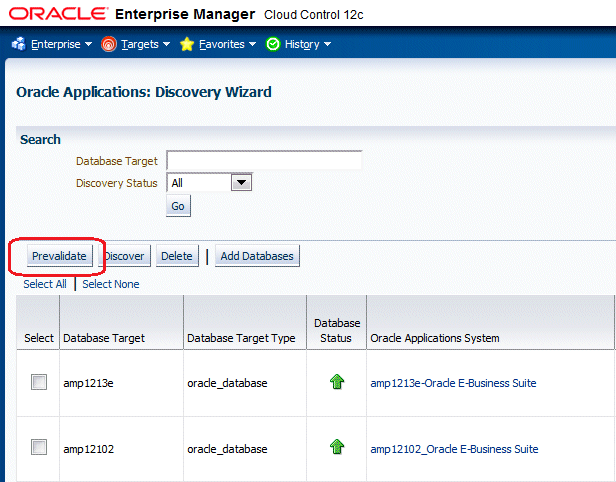The image size is (616, 482).
Task: Check the box for amp12102
Action: [39, 447]
